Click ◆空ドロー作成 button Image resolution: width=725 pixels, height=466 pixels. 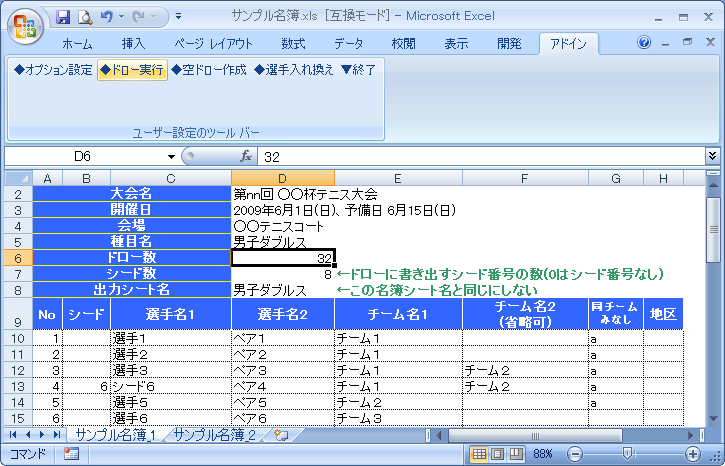(x=209, y=70)
